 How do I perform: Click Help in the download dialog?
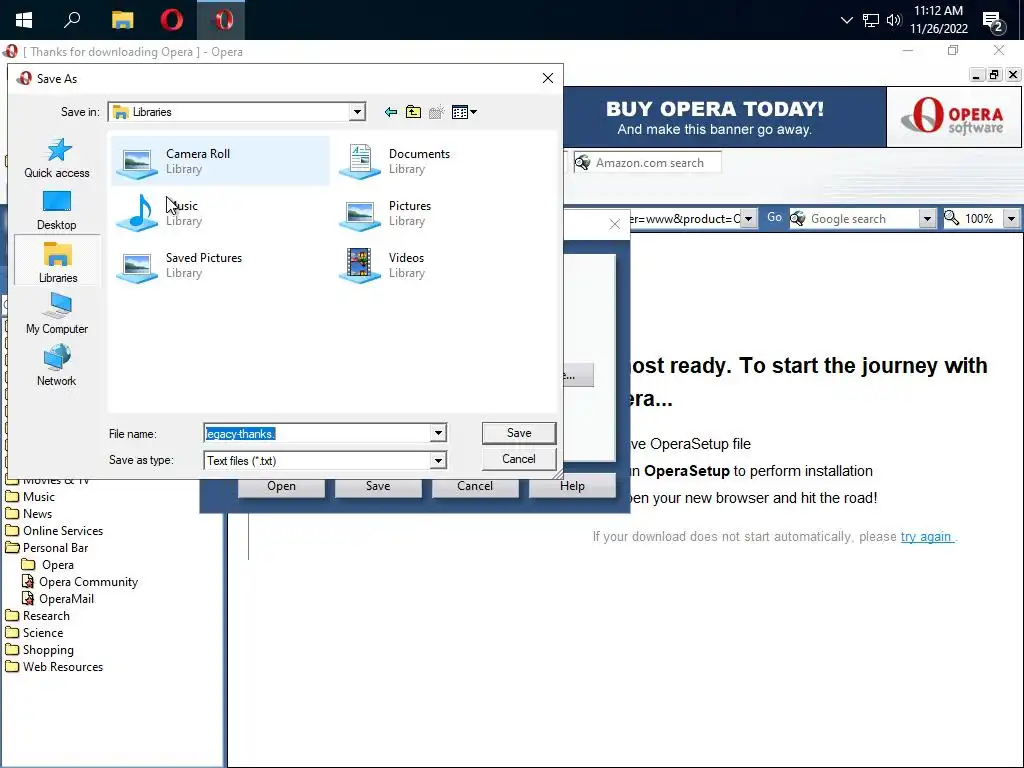click(572, 487)
